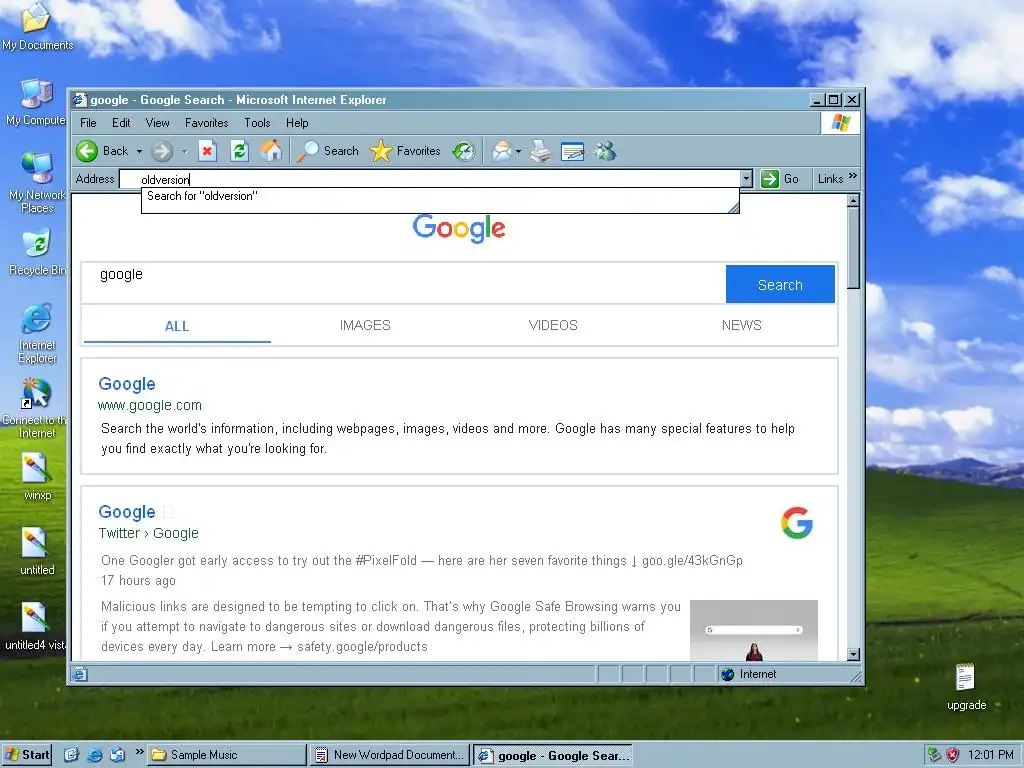This screenshot has height=768, width=1024.
Task: Click the Google logo on the page
Action: tap(459, 229)
